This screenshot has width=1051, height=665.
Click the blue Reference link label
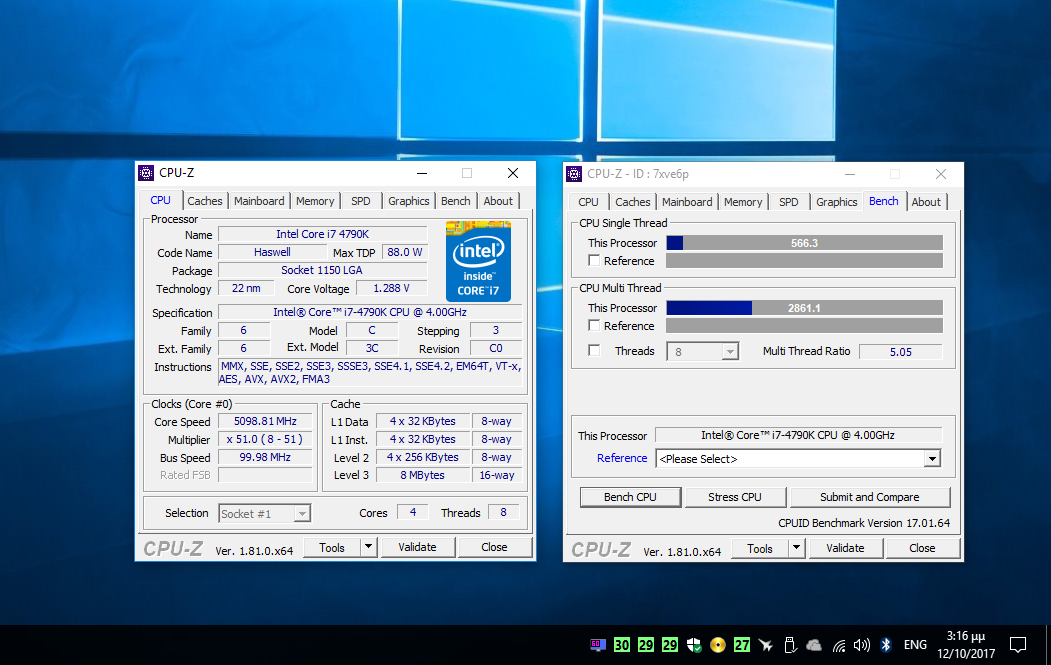(622, 458)
